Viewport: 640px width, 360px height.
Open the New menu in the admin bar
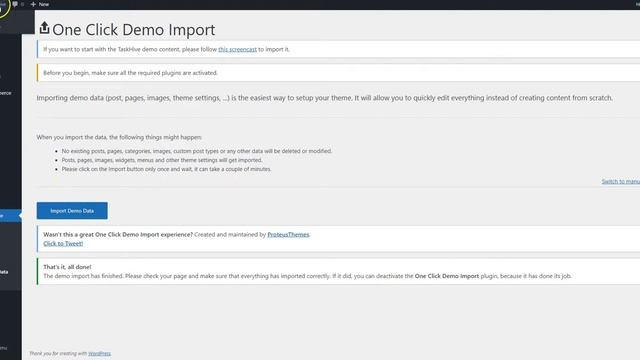40,4
